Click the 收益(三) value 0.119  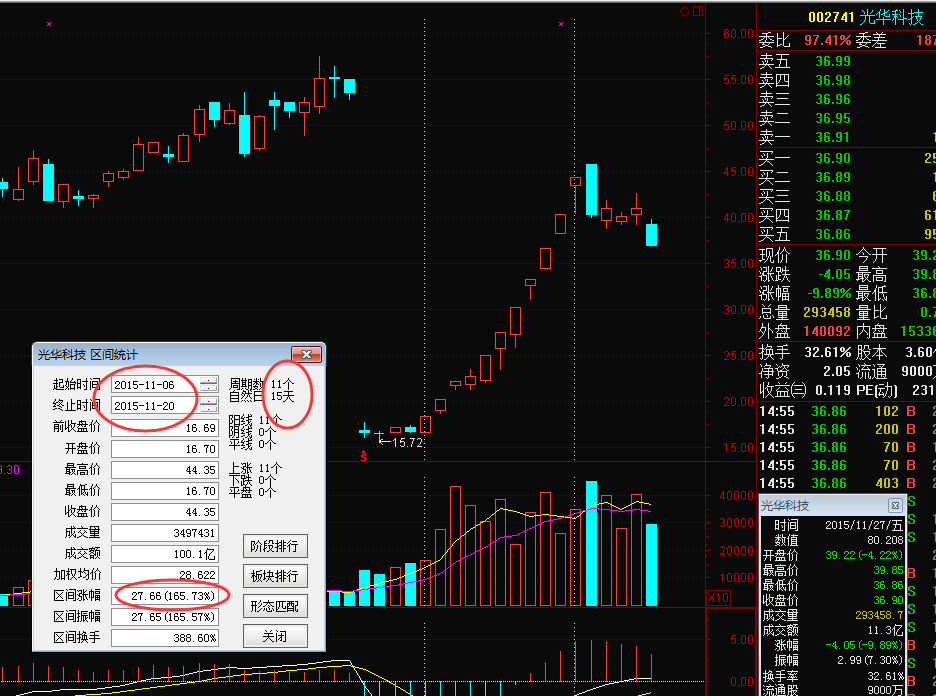[833, 390]
